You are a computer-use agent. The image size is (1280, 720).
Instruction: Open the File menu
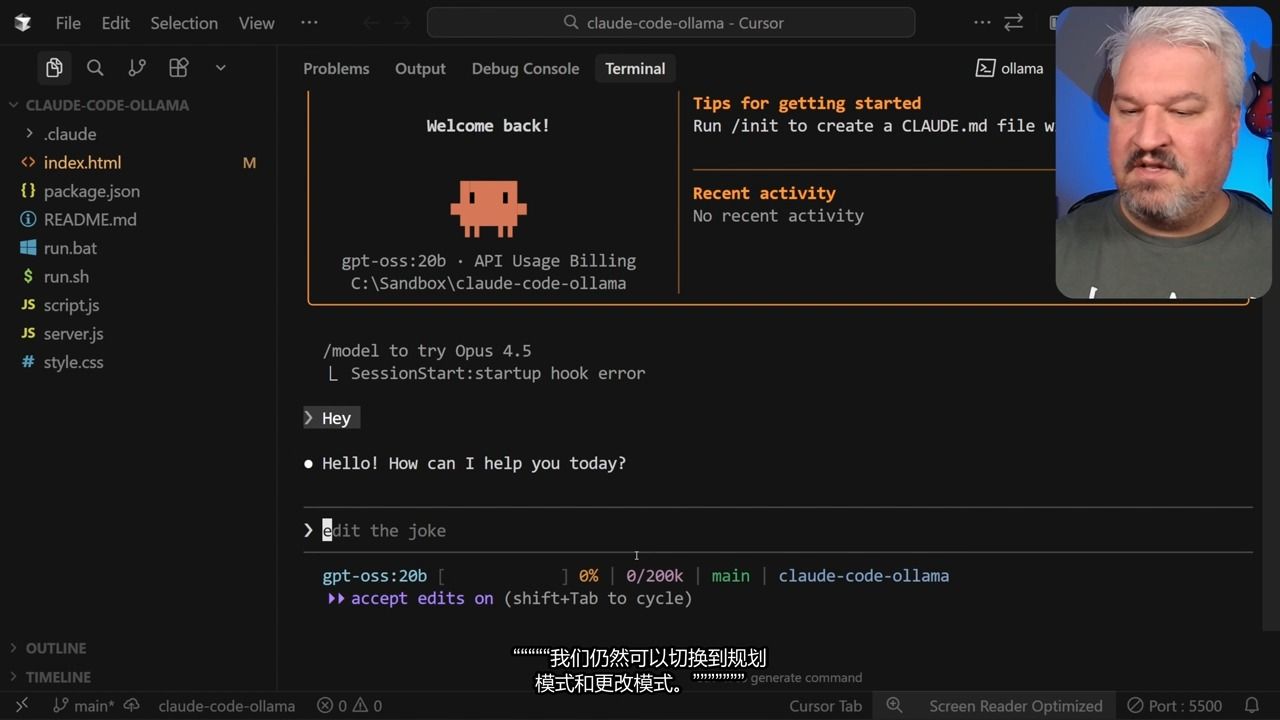[68, 23]
